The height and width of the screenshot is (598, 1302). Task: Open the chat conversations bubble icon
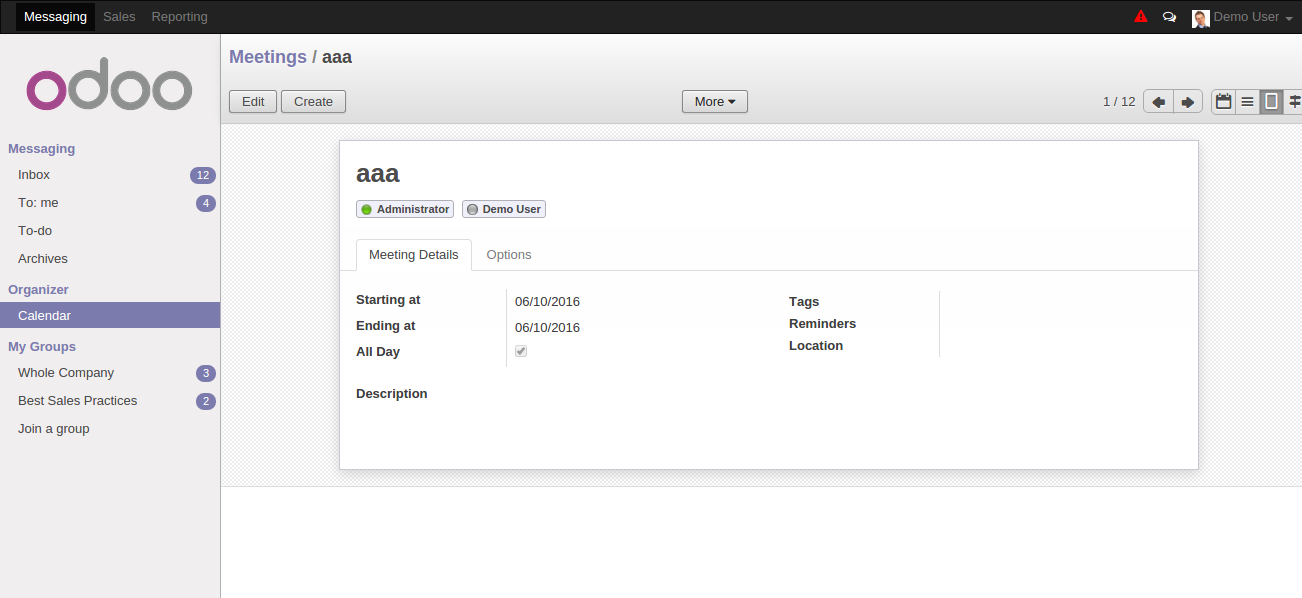[1169, 17]
